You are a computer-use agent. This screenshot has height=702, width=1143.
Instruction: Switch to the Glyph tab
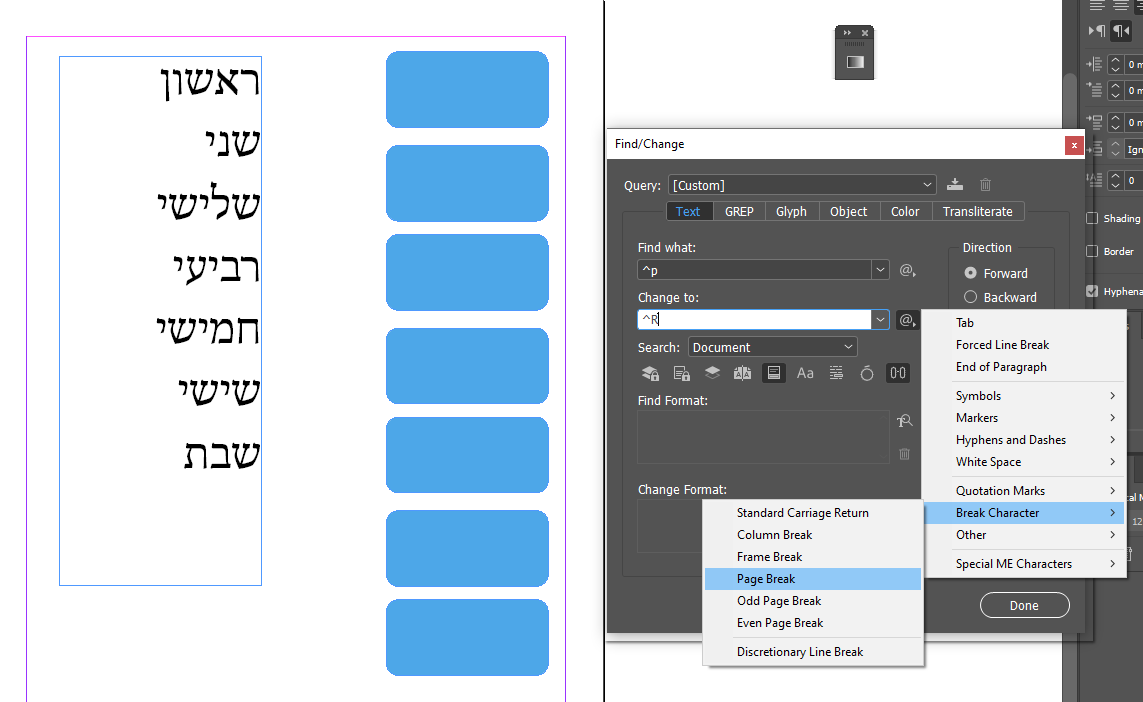791,211
